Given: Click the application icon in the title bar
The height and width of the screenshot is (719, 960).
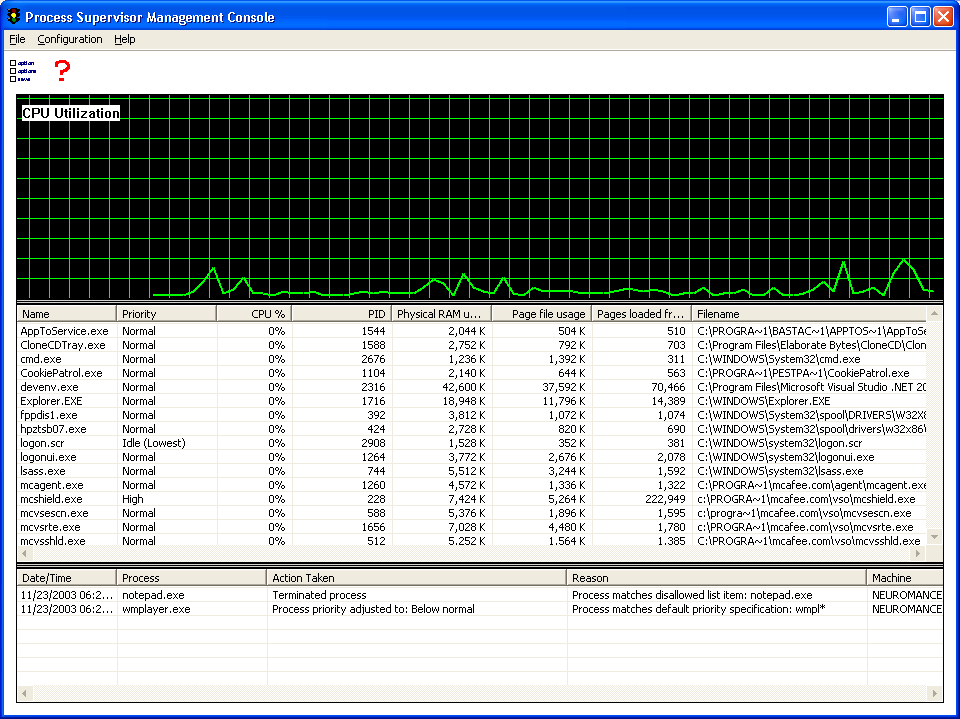Looking at the screenshot, I should click(x=14, y=16).
